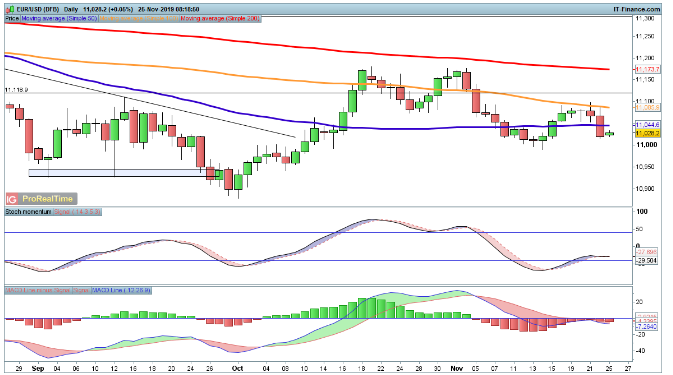
Task: Click the candlestick chart icon beside EUR/USD
Action: (10, 9)
